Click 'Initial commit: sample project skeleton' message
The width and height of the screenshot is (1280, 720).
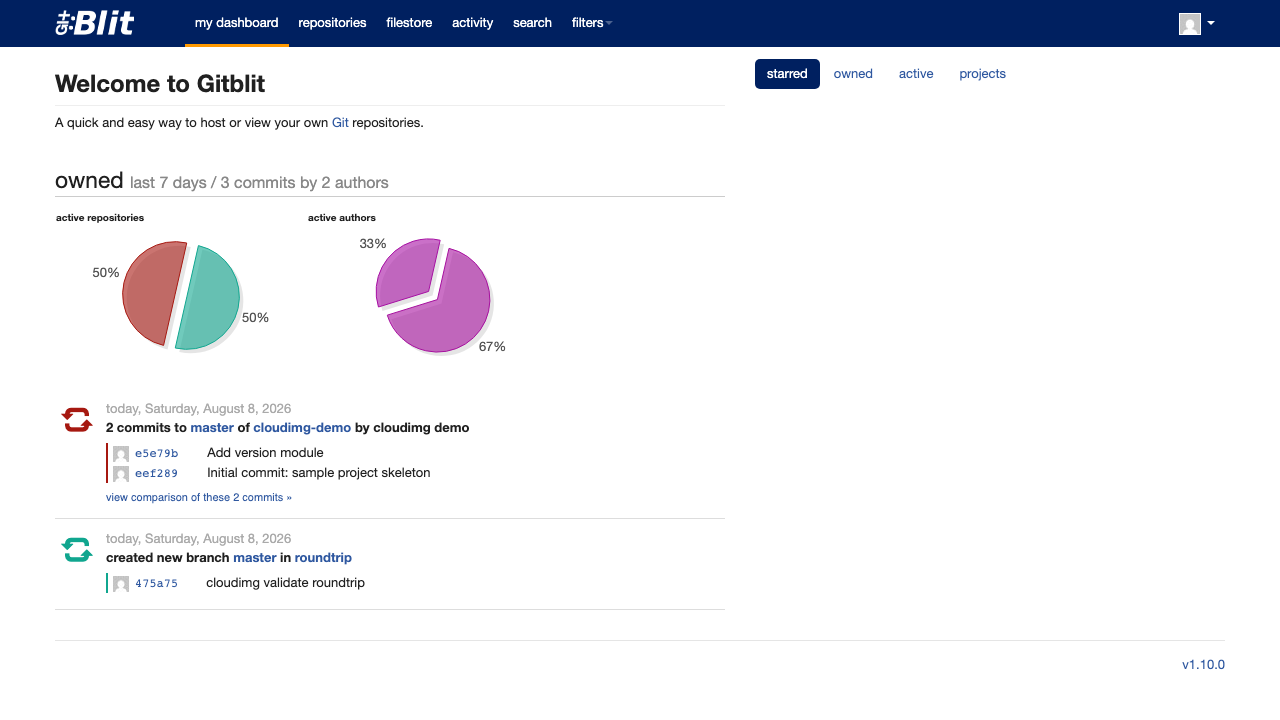click(319, 473)
